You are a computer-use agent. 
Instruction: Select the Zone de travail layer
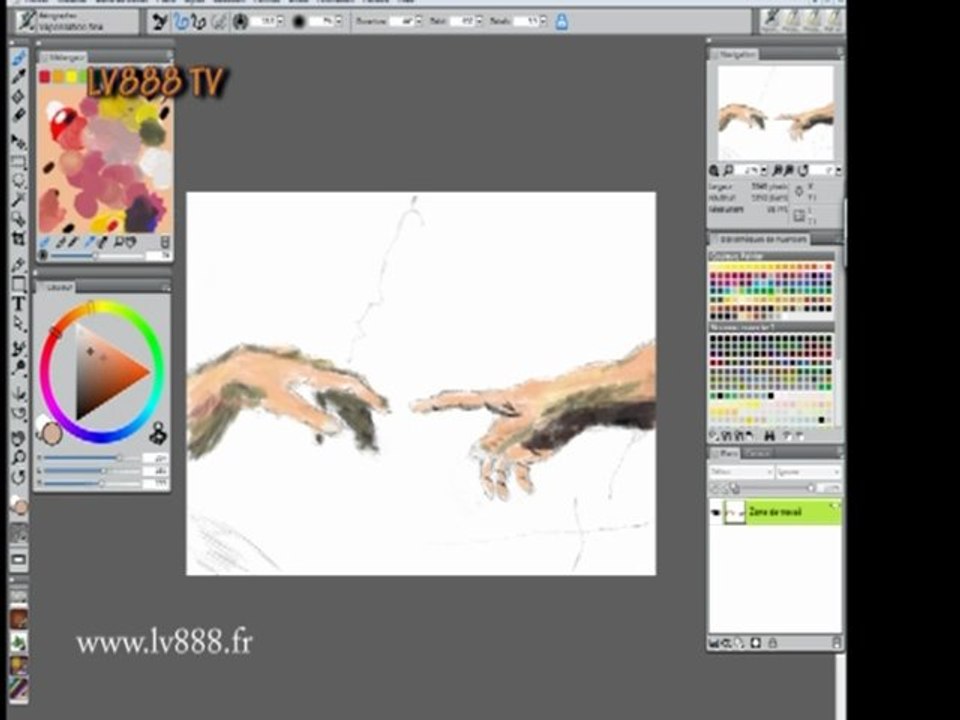[775, 512]
